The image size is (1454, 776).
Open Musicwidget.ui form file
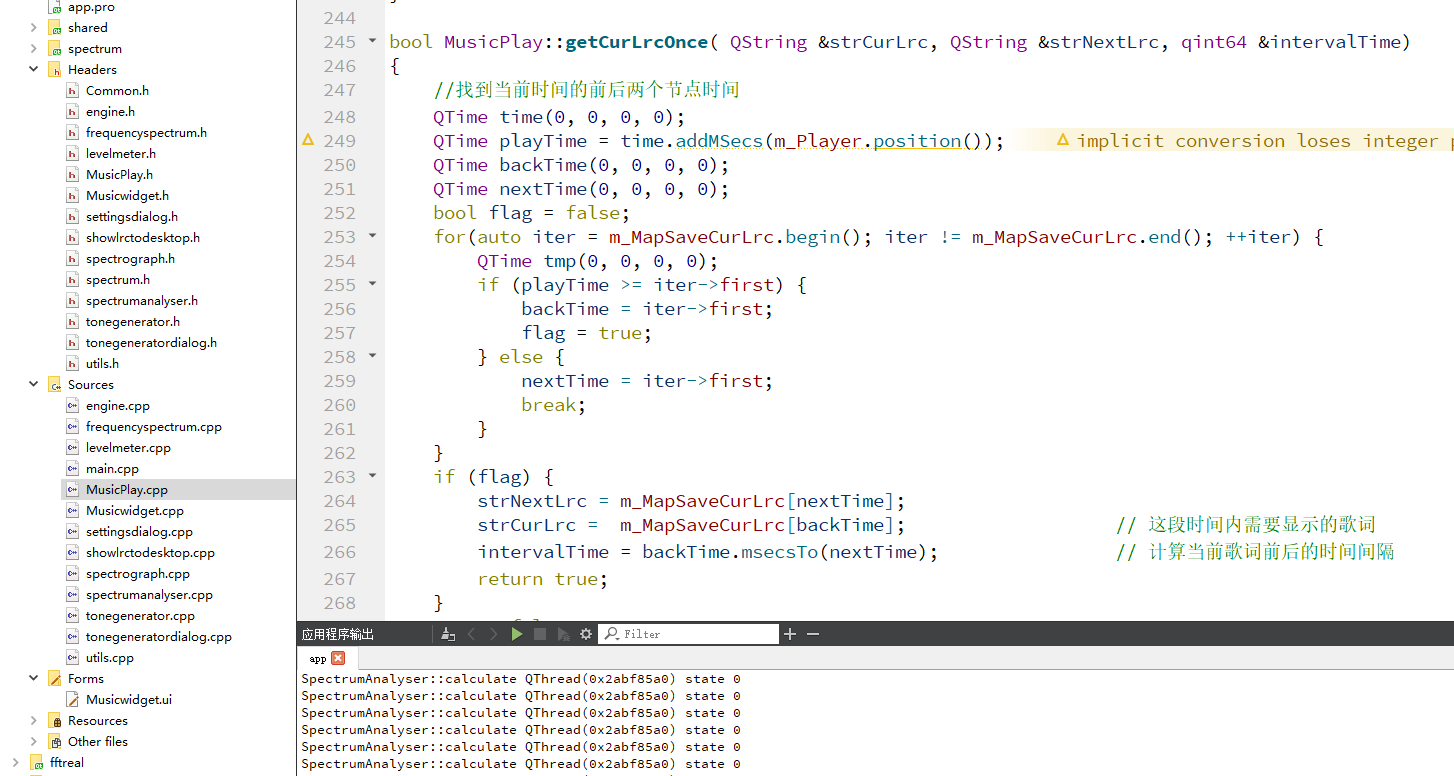[129, 699]
